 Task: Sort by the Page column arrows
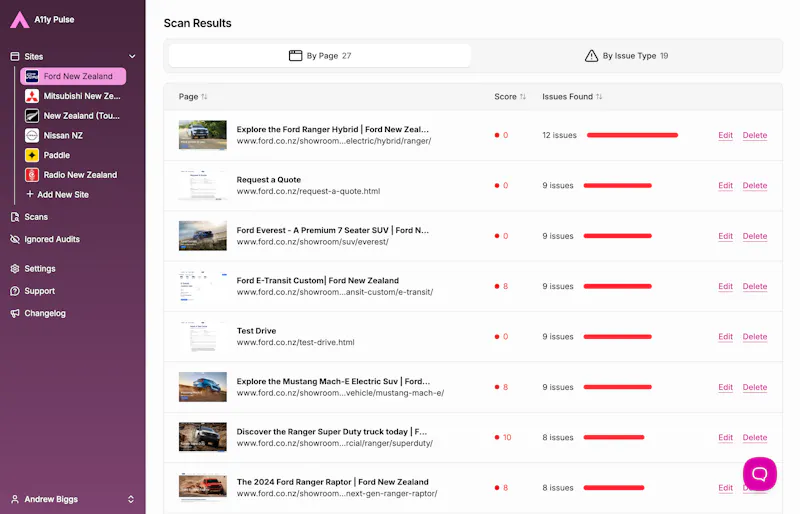(204, 96)
